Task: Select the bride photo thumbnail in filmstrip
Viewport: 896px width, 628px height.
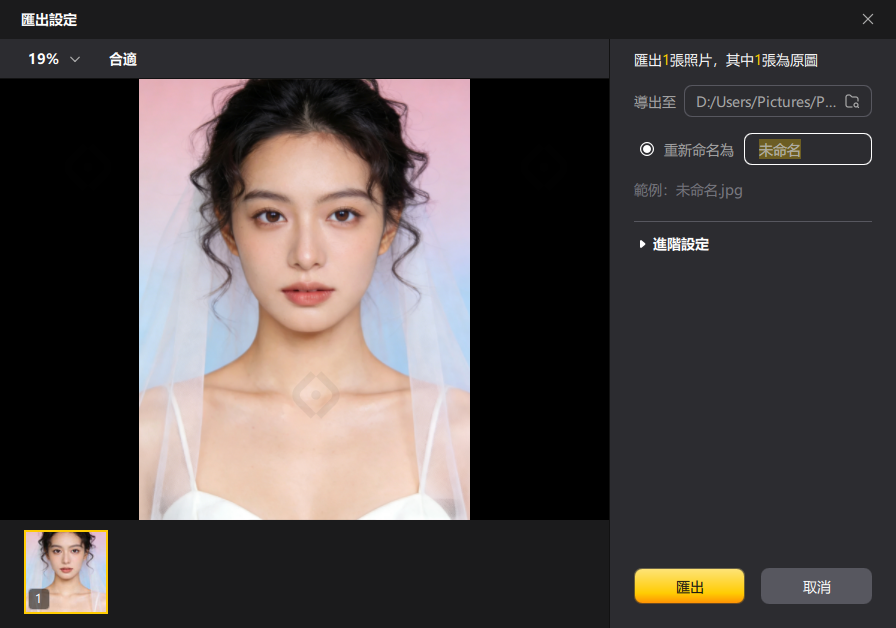Action: [x=66, y=571]
